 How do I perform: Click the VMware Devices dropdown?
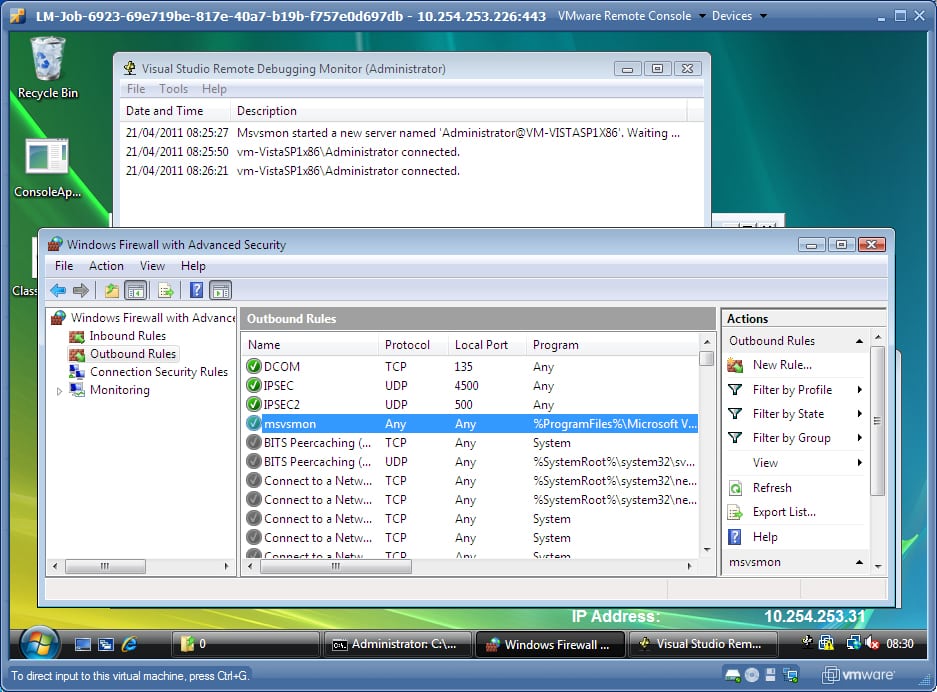click(739, 16)
